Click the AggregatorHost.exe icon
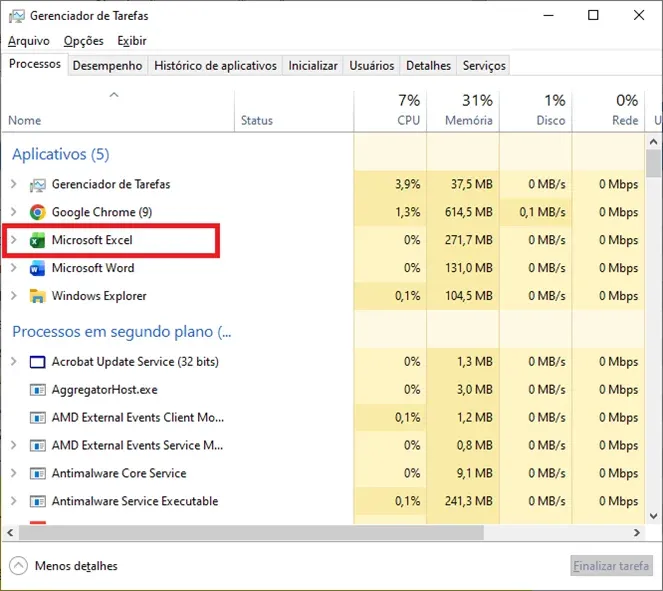 (x=37, y=390)
